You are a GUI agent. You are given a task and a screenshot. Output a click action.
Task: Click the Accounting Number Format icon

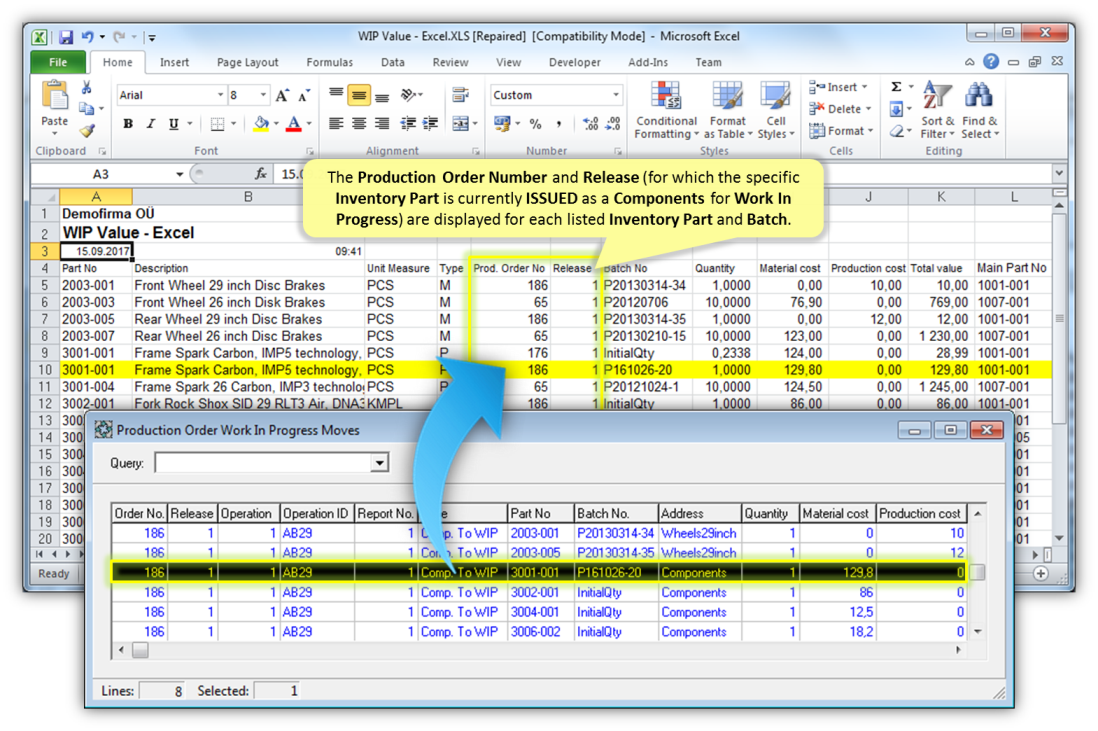(x=502, y=124)
